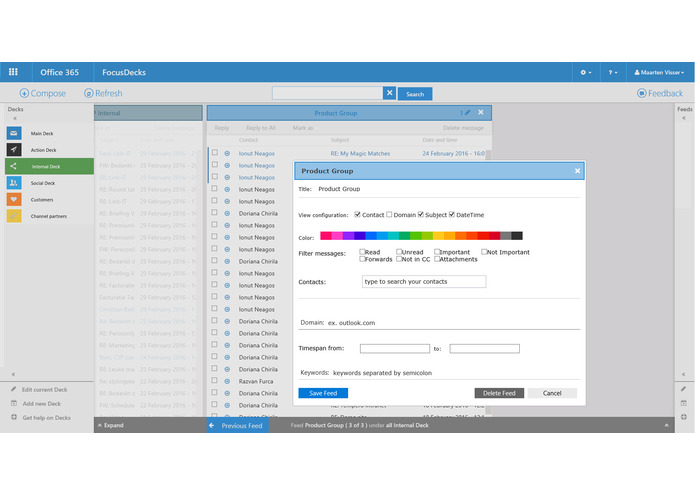This screenshot has width=695, height=494.
Task: Enable the Not Important filter checkbox
Action: click(x=484, y=252)
